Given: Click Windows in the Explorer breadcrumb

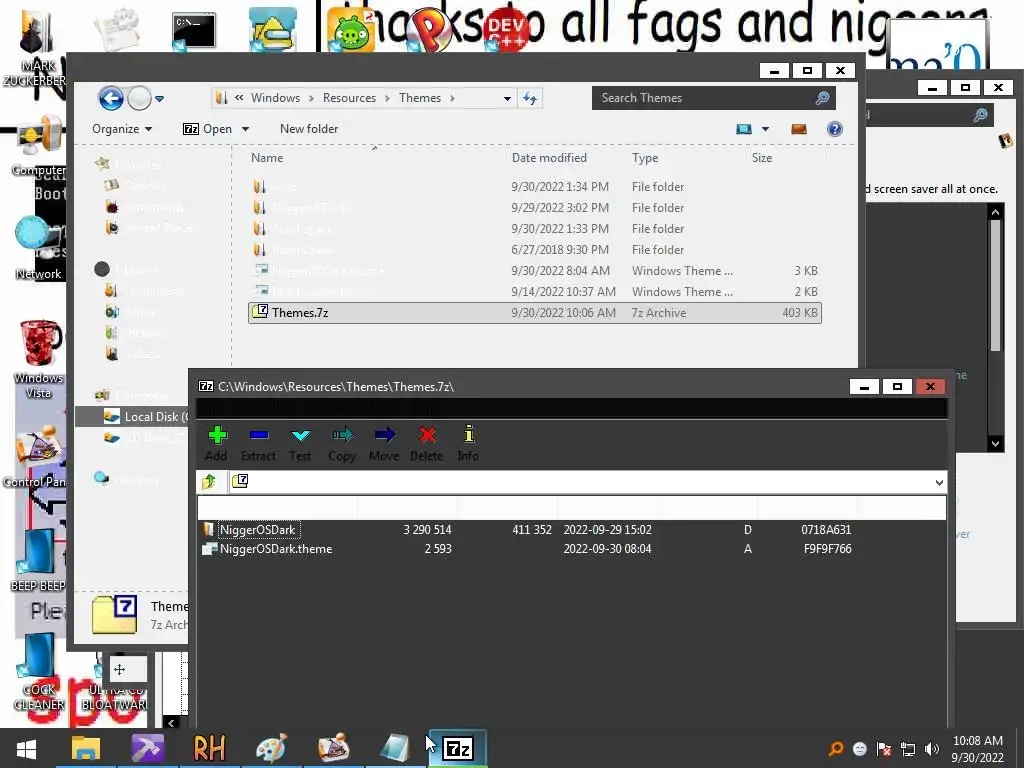Looking at the screenshot, I should coord(276,98).
